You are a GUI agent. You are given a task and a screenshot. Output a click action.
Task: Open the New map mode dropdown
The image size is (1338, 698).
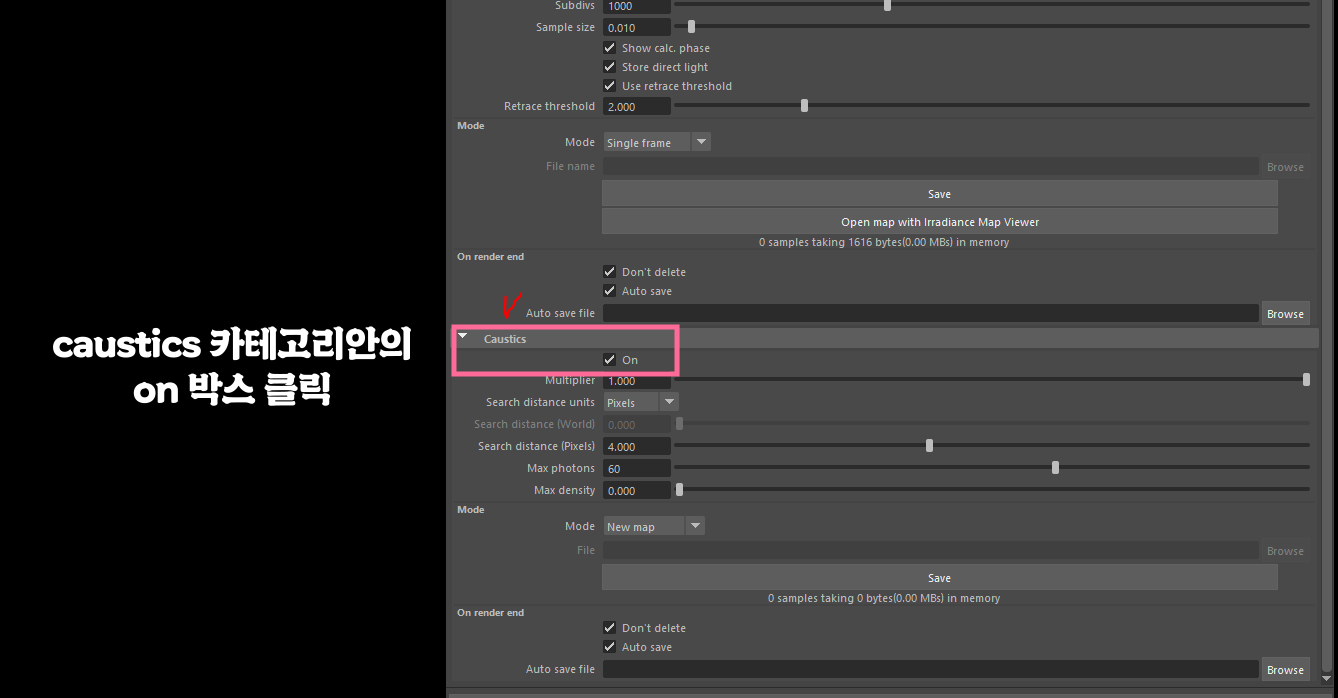coord(654,526)
